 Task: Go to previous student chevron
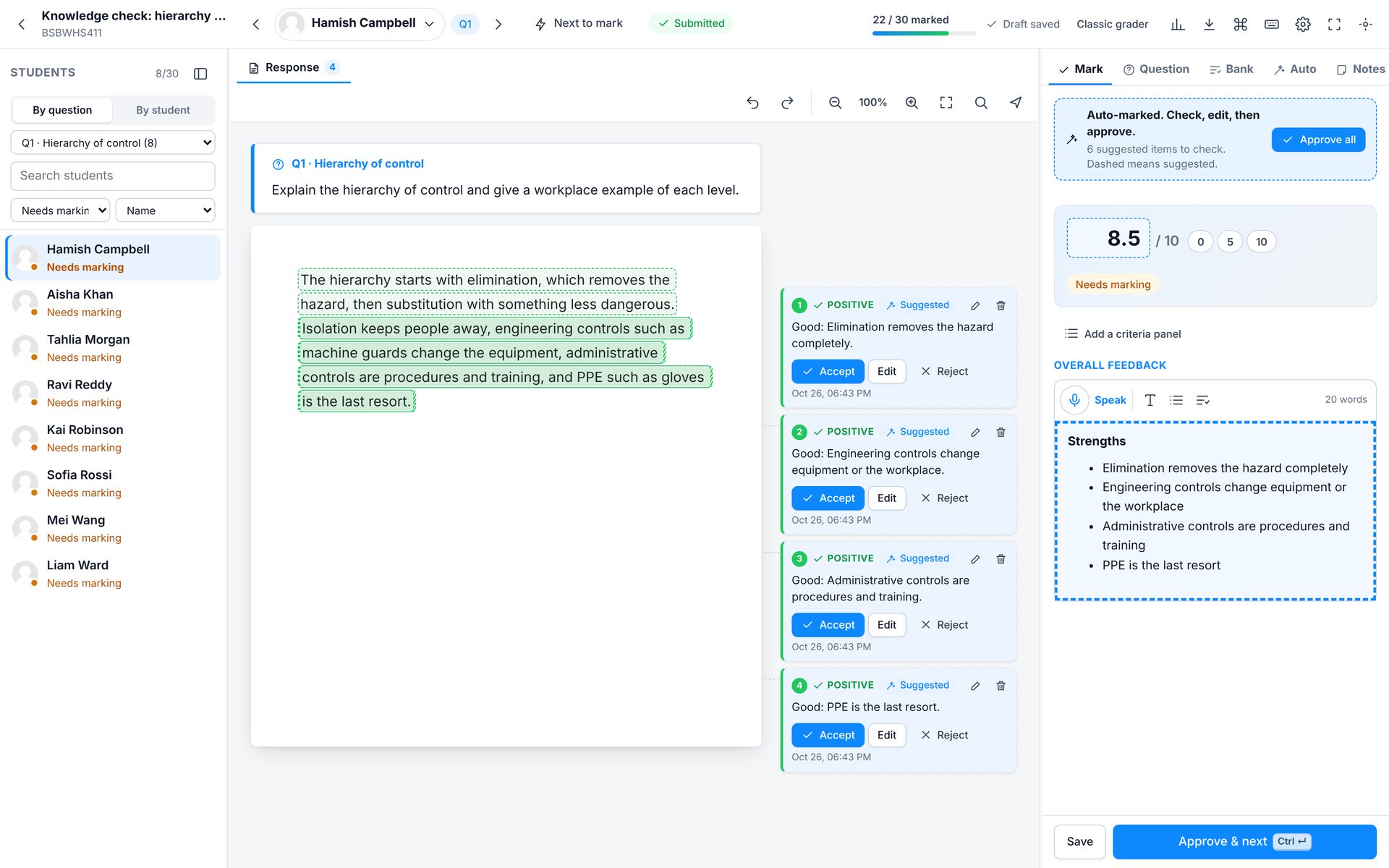click(256, 24)
